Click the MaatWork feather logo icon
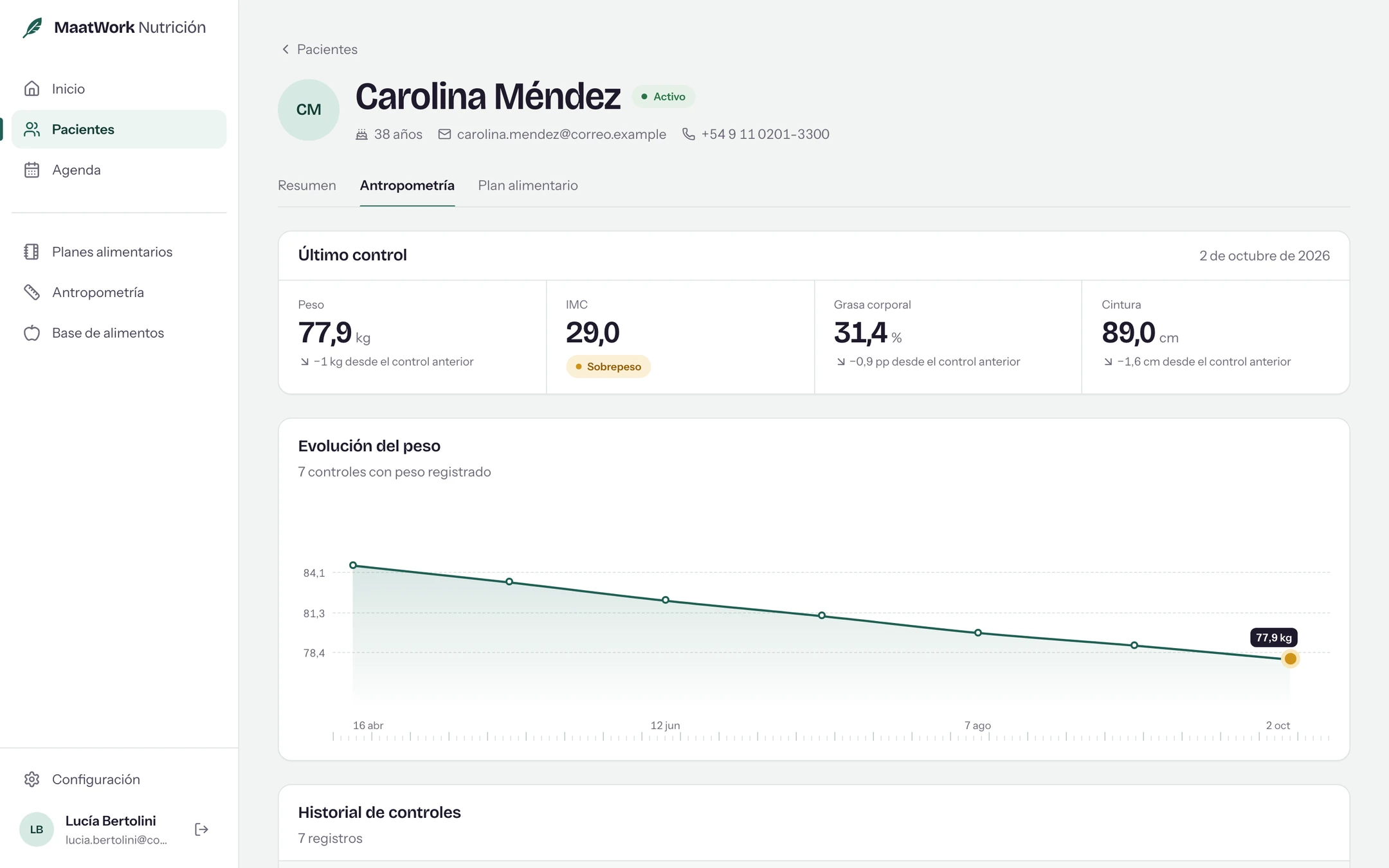1389x868 pixels. click(x=33, y=28)
